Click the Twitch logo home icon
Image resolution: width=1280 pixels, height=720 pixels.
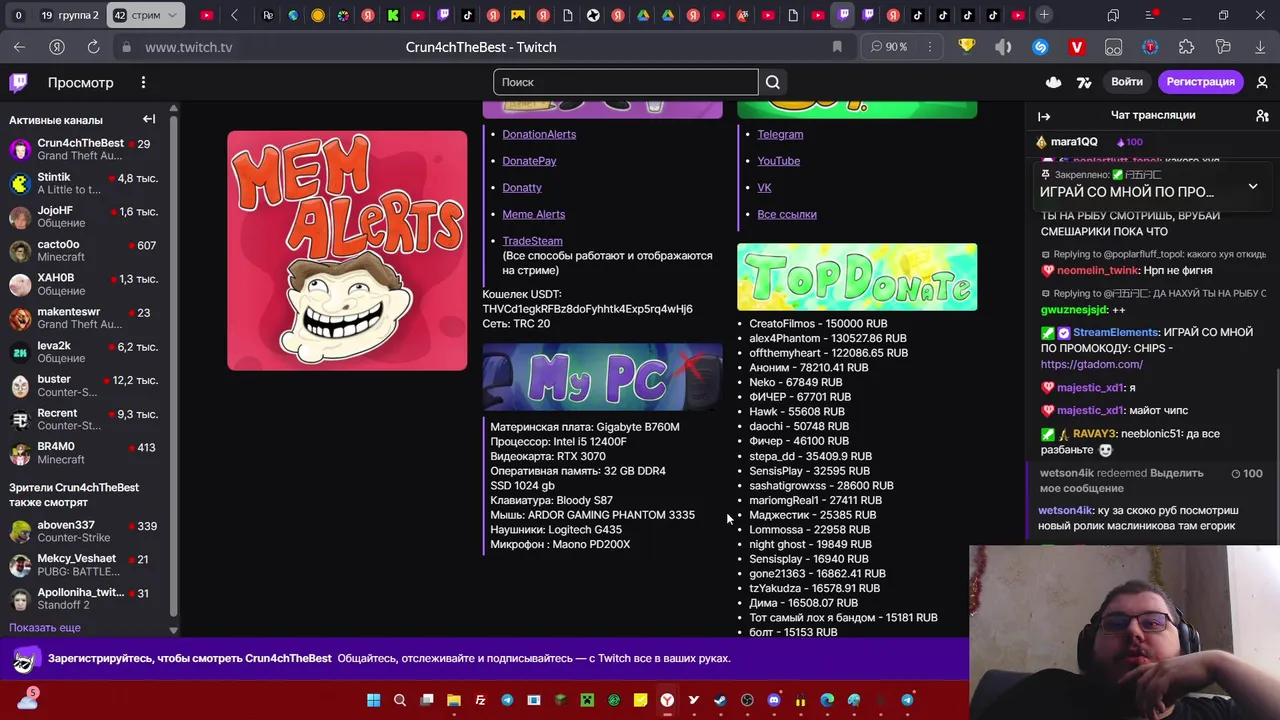18,82
